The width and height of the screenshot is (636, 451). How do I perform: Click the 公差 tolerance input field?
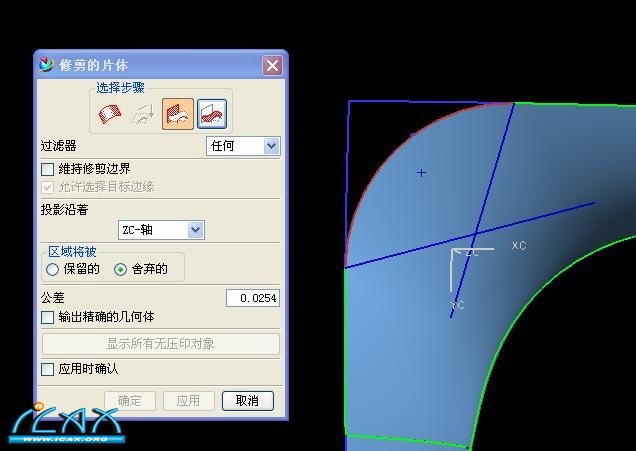click(x=253, y=298)
